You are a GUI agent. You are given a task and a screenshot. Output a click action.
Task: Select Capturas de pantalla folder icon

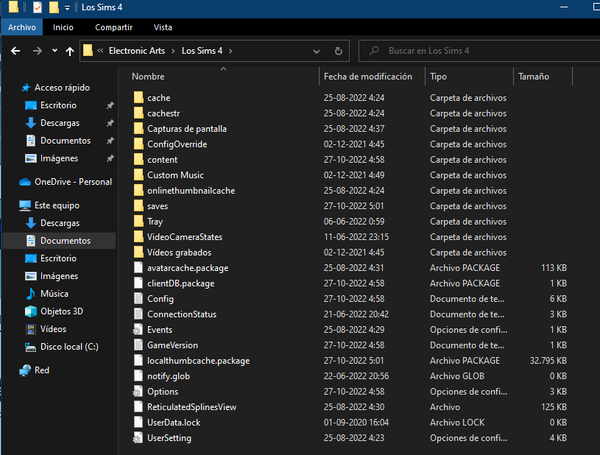pyautogui.click(x=139, y=129)
